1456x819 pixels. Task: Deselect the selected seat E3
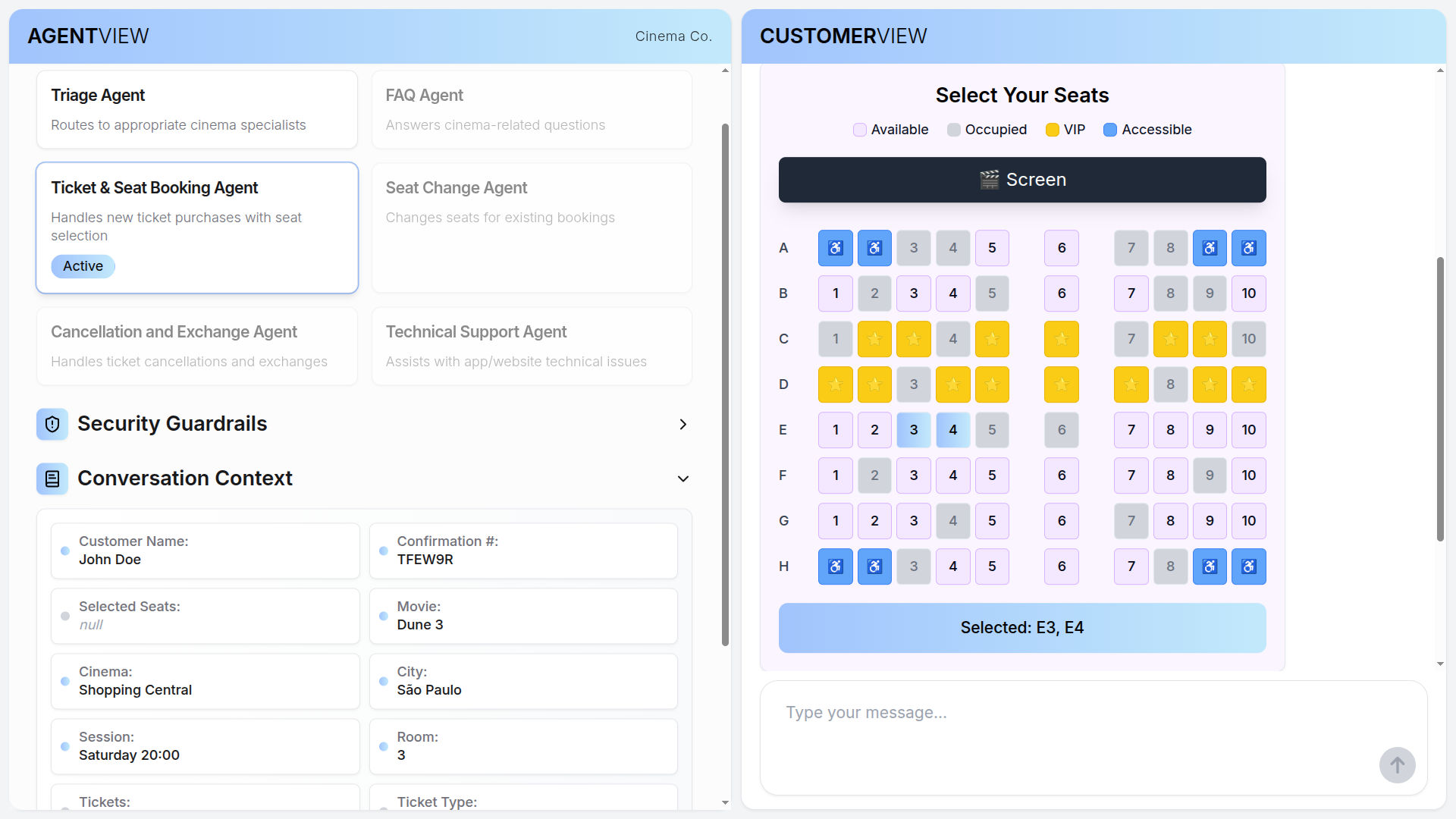913,430
